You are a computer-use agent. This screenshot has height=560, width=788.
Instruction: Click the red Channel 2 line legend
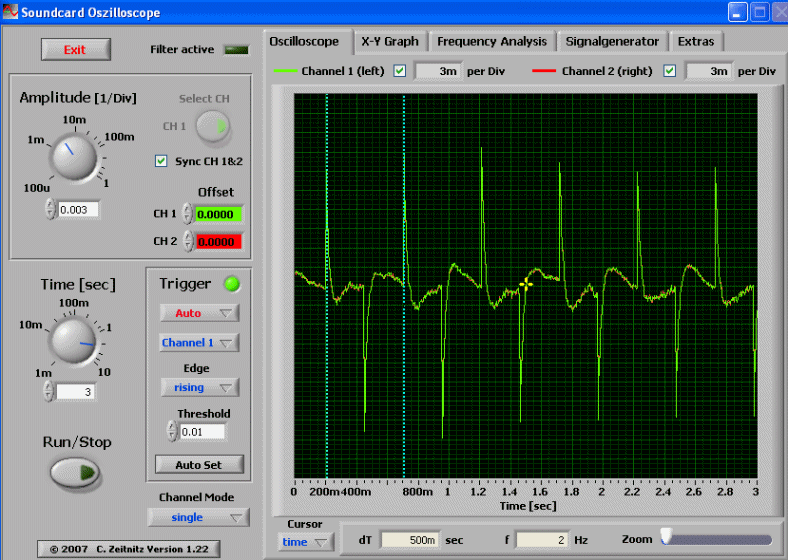coord(544,71)
